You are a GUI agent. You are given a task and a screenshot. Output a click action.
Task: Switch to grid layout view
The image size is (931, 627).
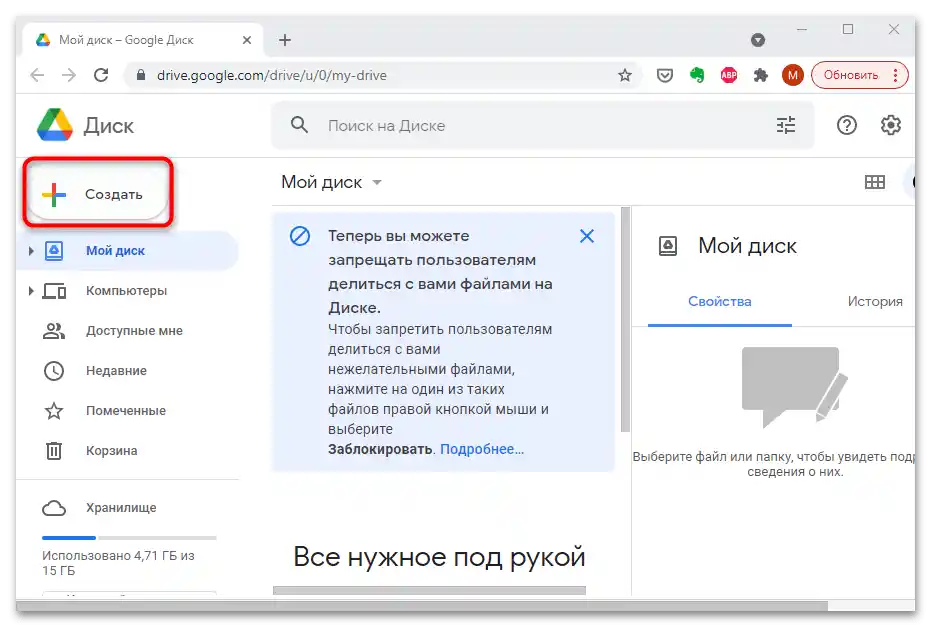coord(875,182)
